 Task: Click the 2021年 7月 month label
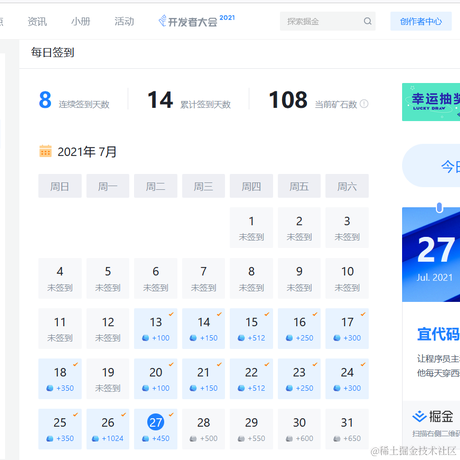tap(87, 152)
